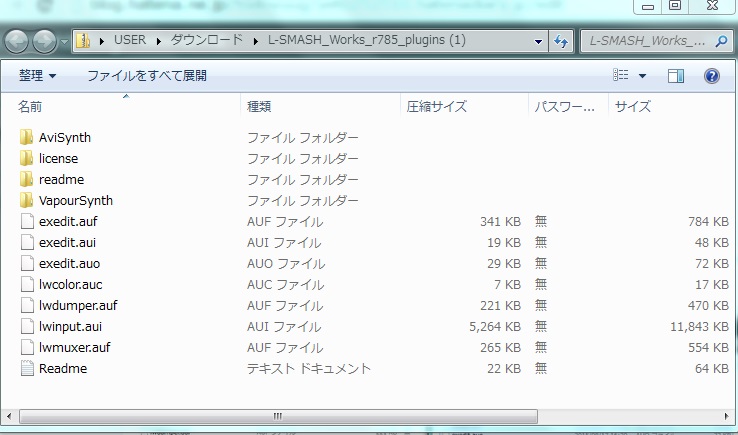
Task: Click テキスト ドキュメント type cell
Action: [309, 368]
